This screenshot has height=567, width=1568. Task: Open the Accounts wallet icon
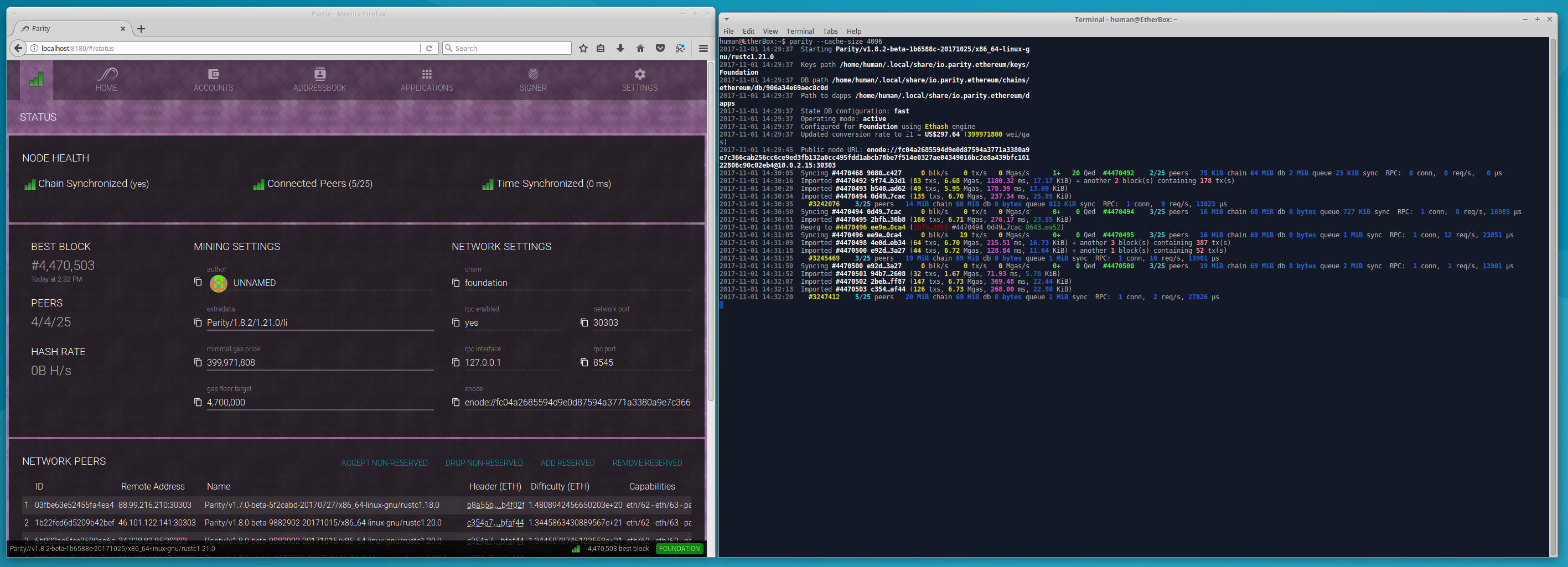pos(213,74)
